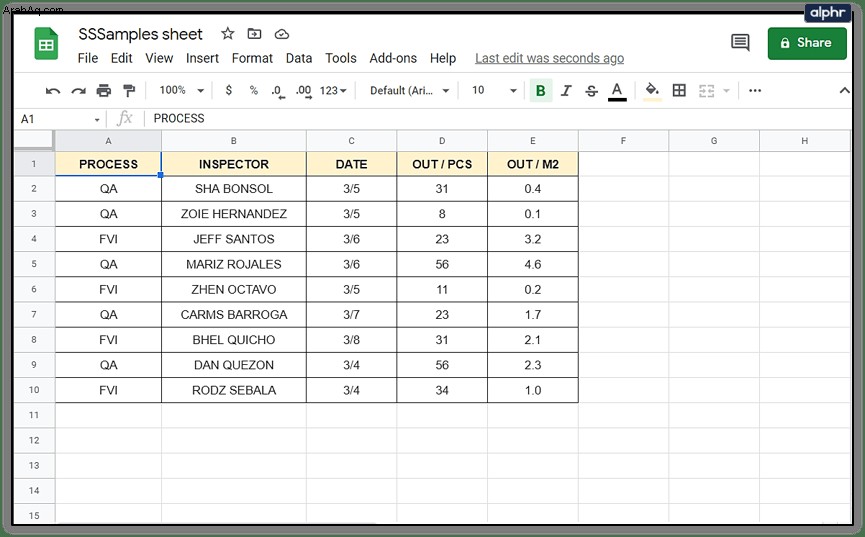The height and width of the screenshot is (537, 865).
Task: Print the spreadsheet
Action: (104, 91)
